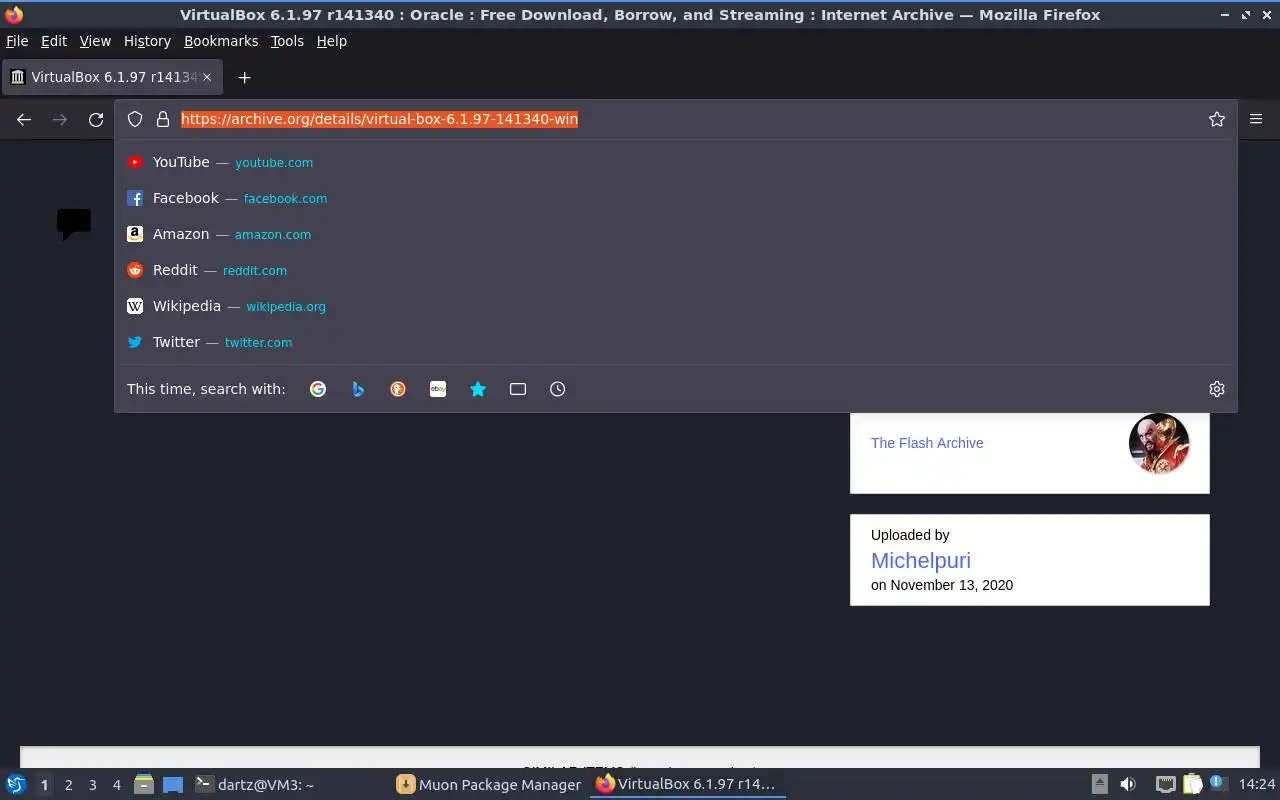Open removable media tray icon
Image resolution: width=1280 pixels, height=800 pixels.
(x=1099, y=784)
